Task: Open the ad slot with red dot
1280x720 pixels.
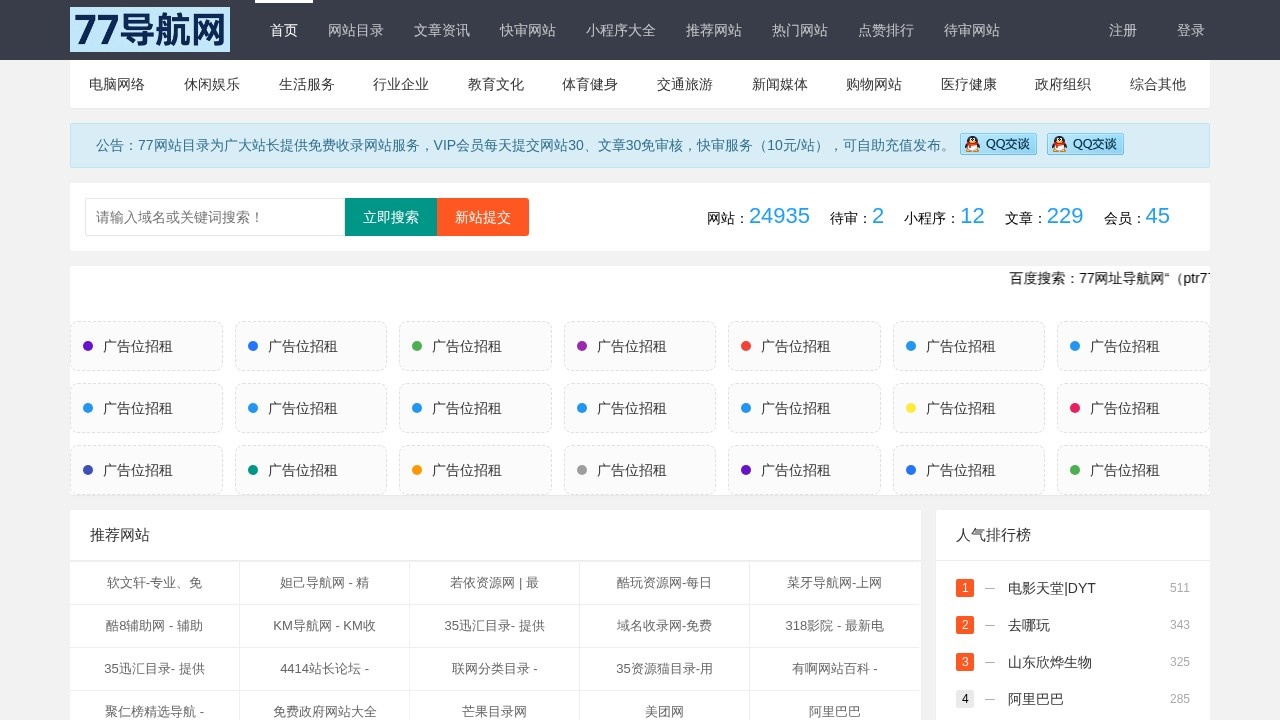Action: coord(804,346)
